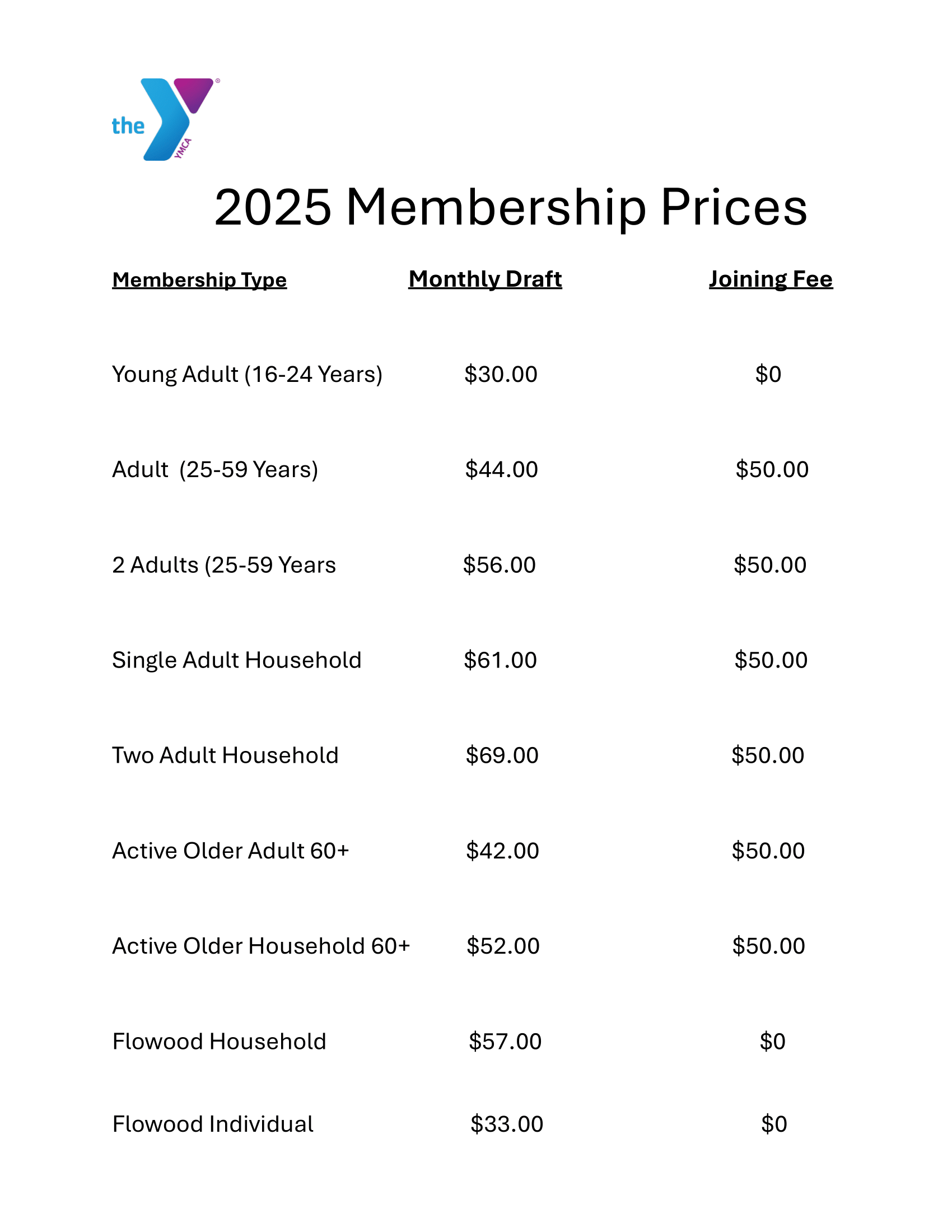Viewport: 952px width, 1232px height.
Task: Click the "2025 Membership Prices" title
Action: (510, 208)
